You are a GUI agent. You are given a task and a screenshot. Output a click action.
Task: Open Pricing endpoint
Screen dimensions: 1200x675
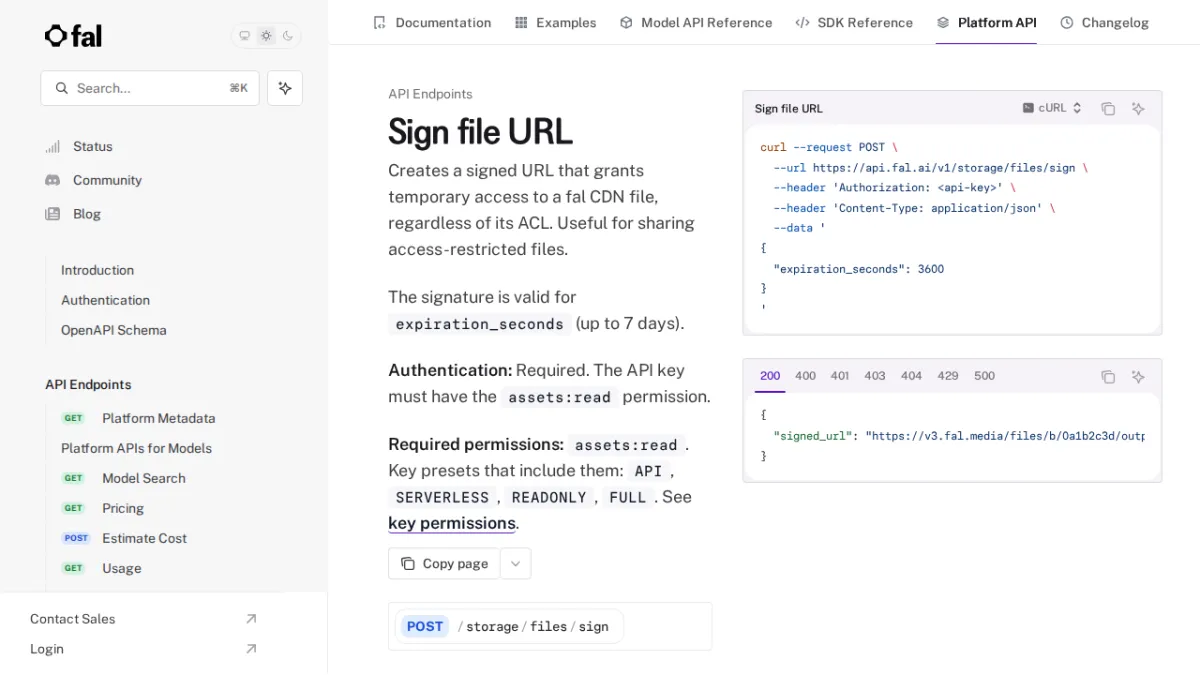tap(123, 508)
